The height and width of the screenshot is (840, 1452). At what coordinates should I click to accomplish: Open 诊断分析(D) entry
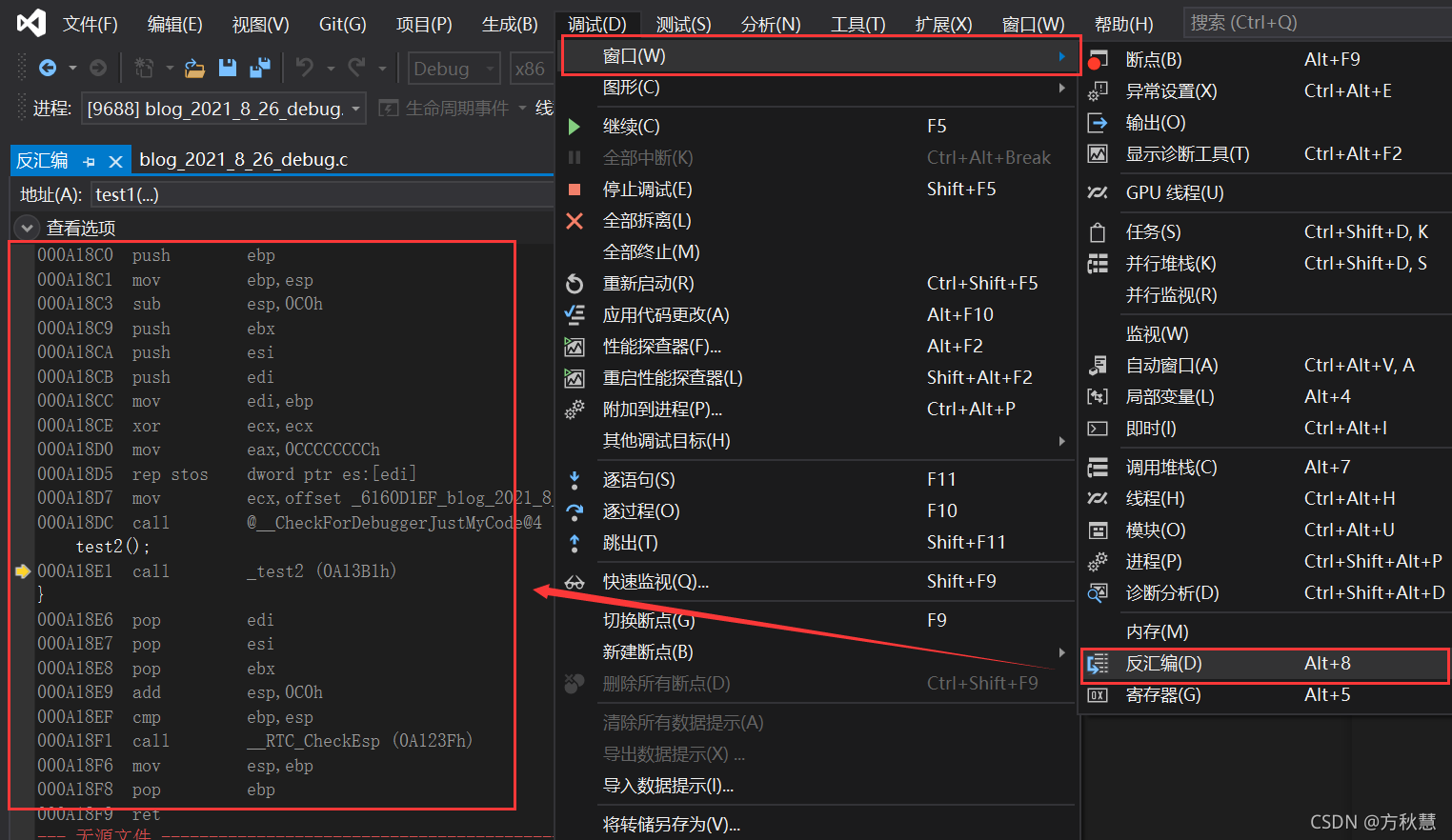[x=1266, y=592]
